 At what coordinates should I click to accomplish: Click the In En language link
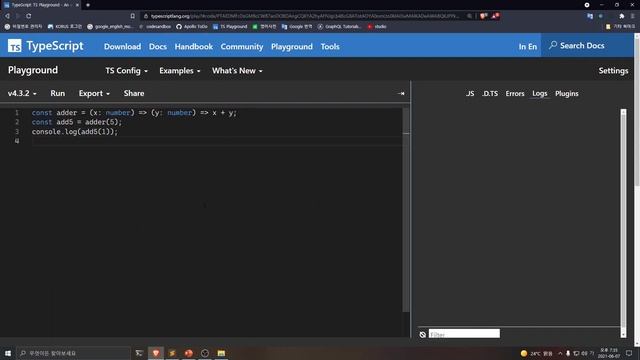(x=528, y=47)
